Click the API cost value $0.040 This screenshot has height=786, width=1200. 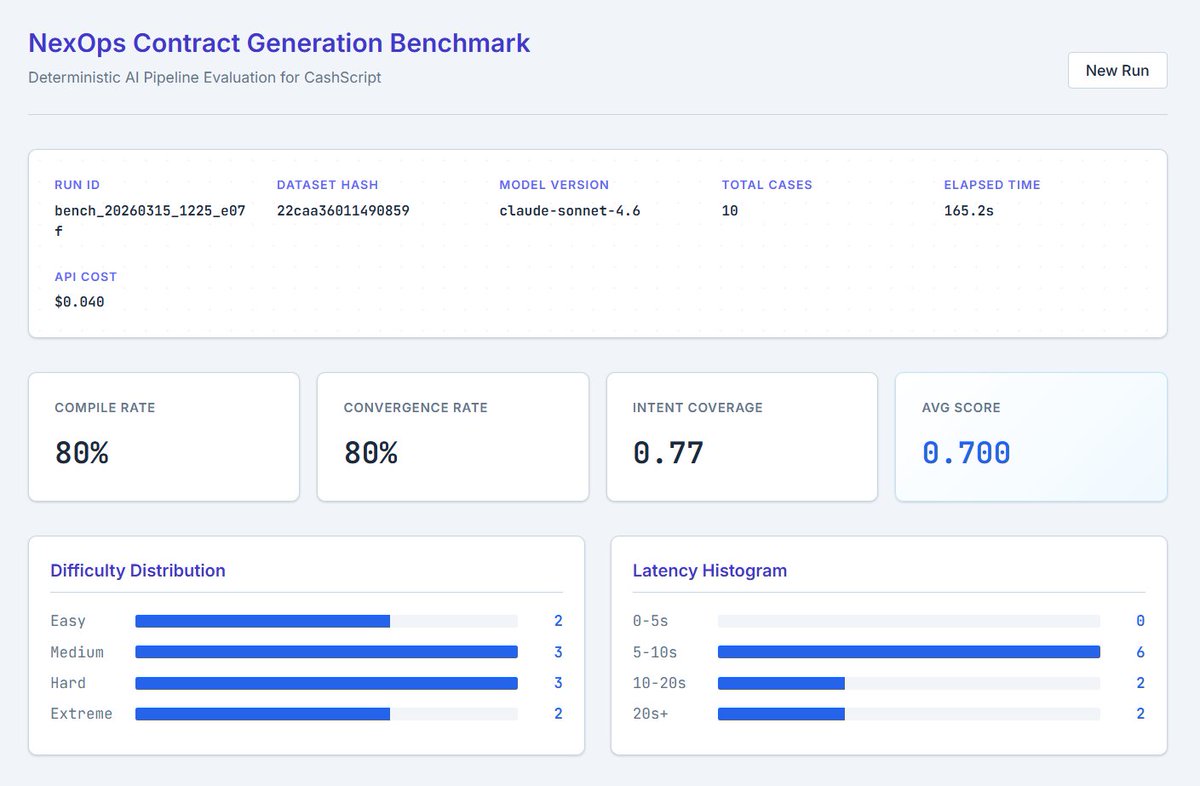[79, 301]
